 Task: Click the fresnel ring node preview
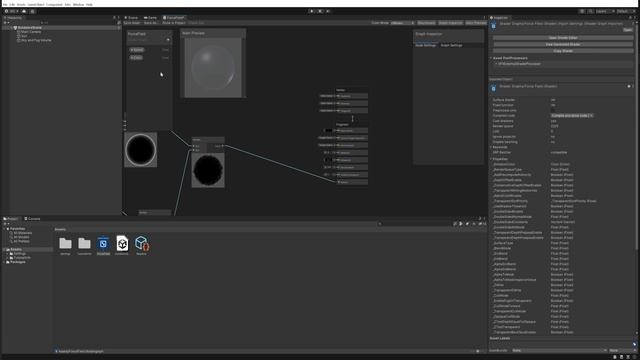tap(140, 149)
